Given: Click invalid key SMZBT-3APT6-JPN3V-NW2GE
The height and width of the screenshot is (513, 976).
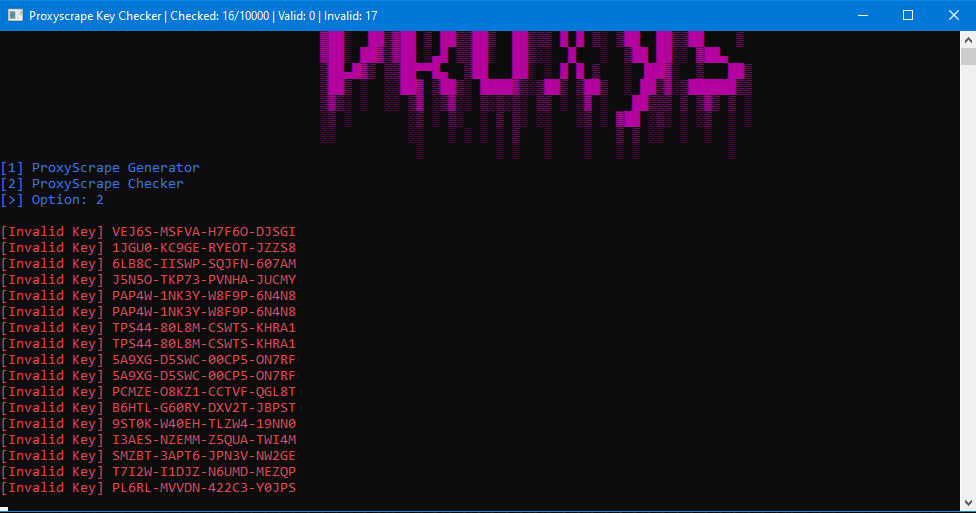Looking at the screenshot, I should [x=204, y=456].
